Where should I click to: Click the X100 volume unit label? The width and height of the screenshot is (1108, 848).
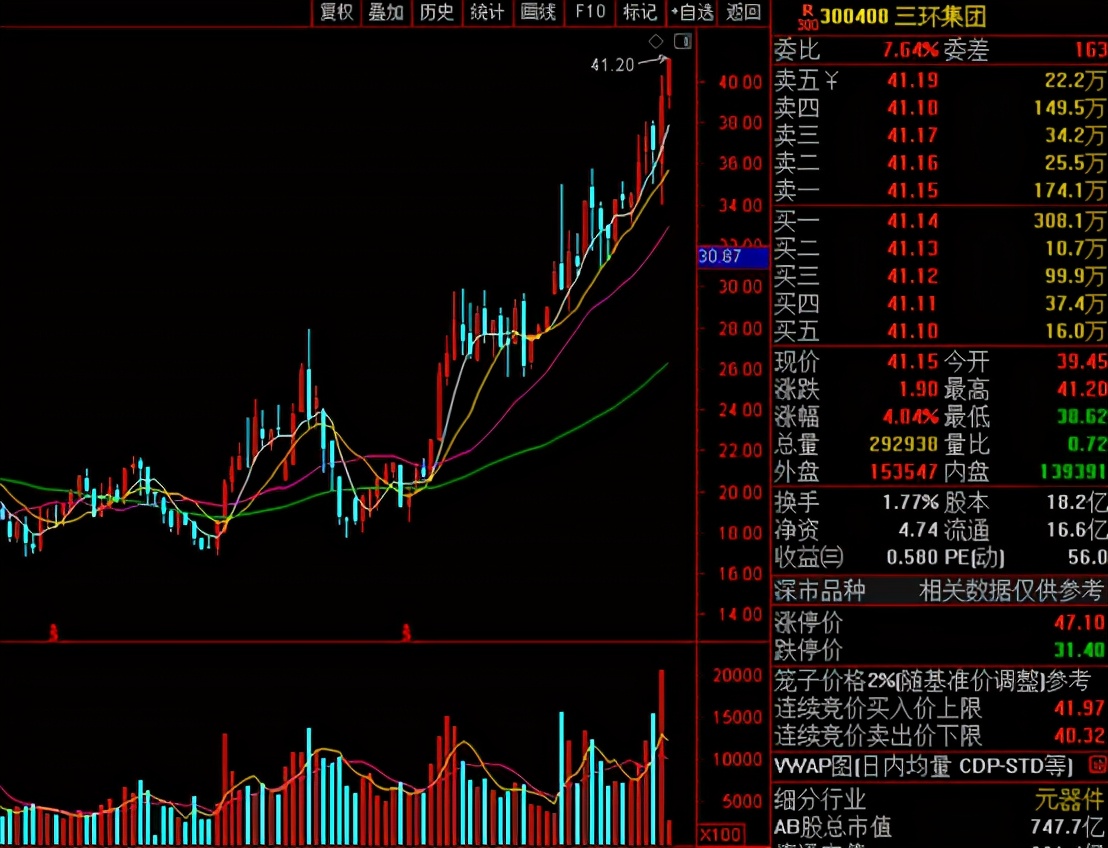coord(720,834)
